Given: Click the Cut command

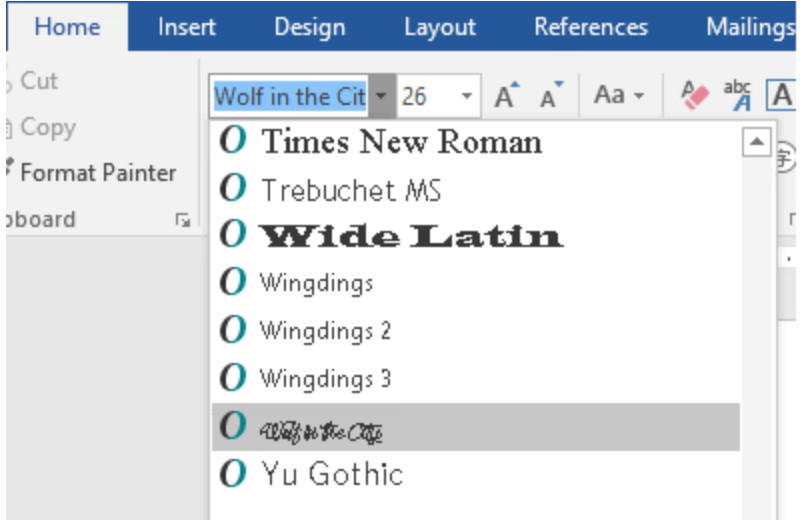Looking at the screenshot, I should click(x=33, y=81).
